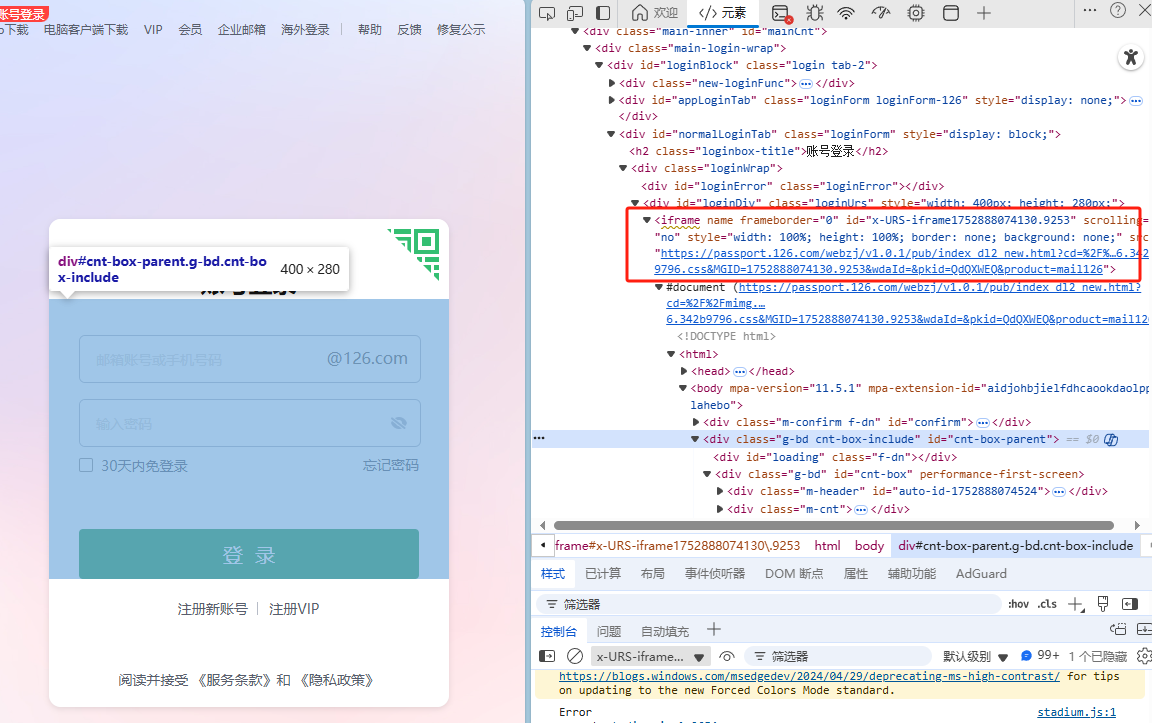The width and height of the screenshot is (1152, 723).
Task: Open the Network wifi-shaped tool
Action: [x=846, y=12]
